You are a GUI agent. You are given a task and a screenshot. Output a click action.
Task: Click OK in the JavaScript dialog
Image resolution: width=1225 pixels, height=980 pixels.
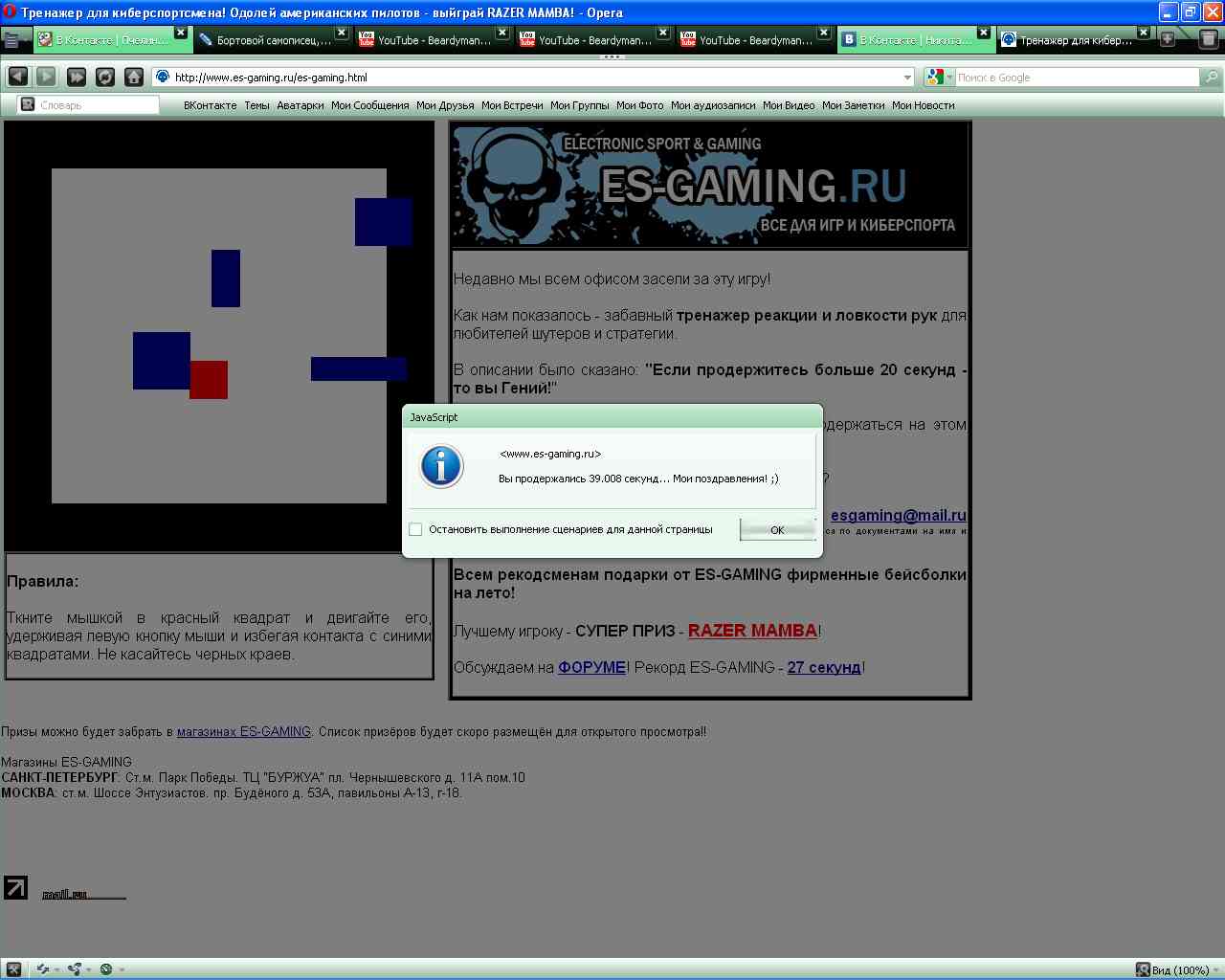[x=777, y=529]
